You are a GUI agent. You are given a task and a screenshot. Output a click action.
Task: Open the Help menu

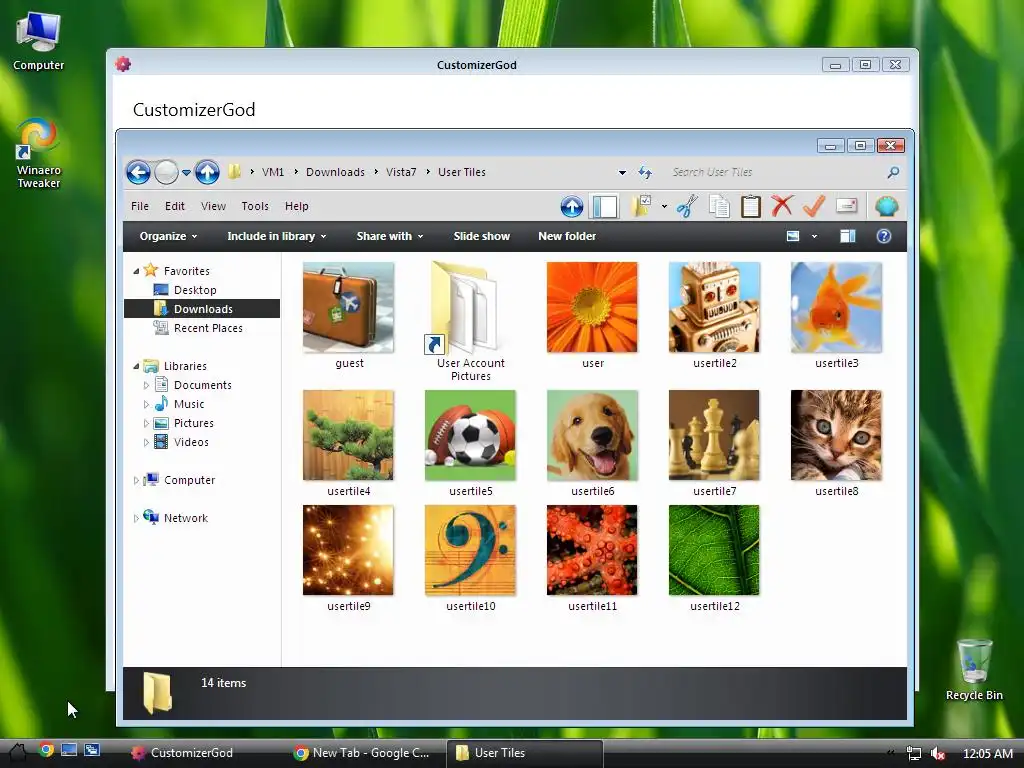click(x=296, y=206)
